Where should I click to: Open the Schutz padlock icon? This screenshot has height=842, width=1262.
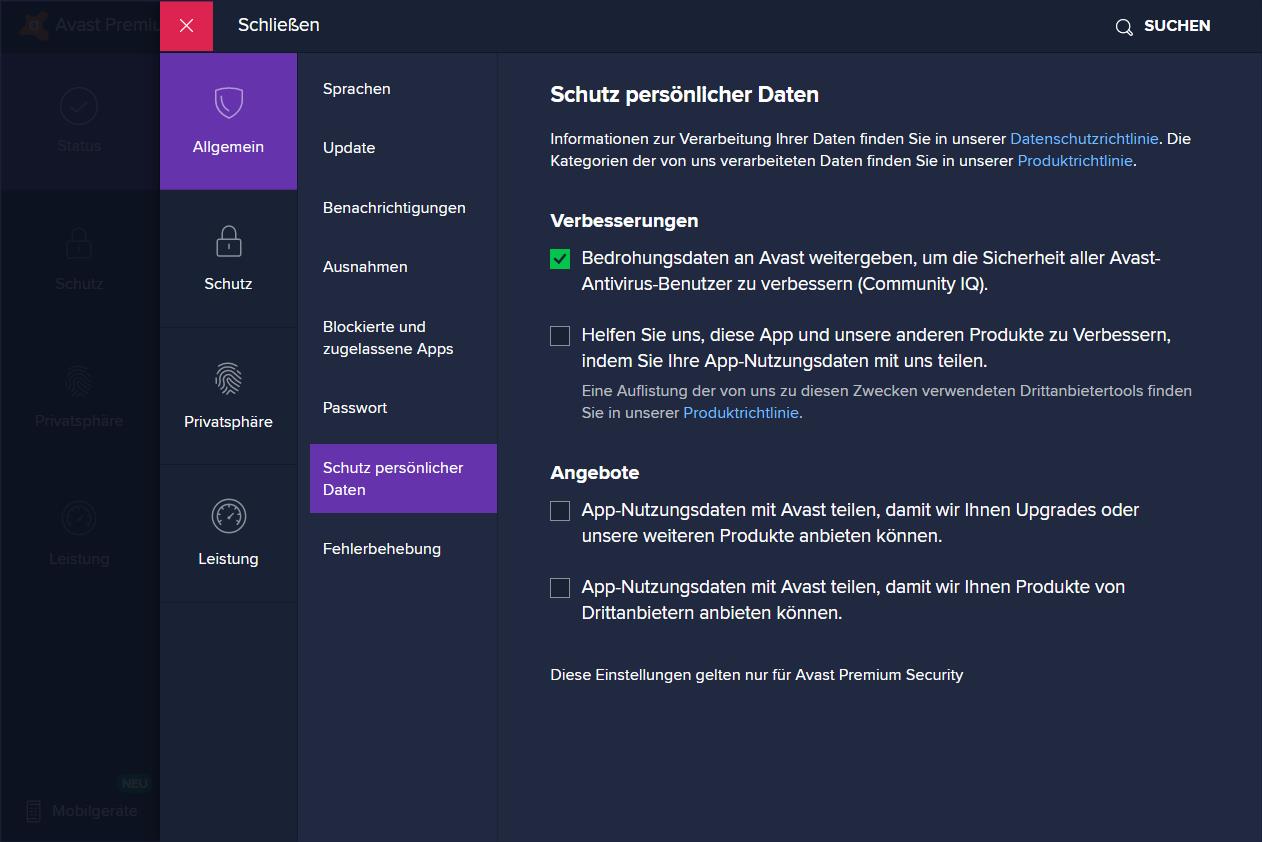coord(229,241)
